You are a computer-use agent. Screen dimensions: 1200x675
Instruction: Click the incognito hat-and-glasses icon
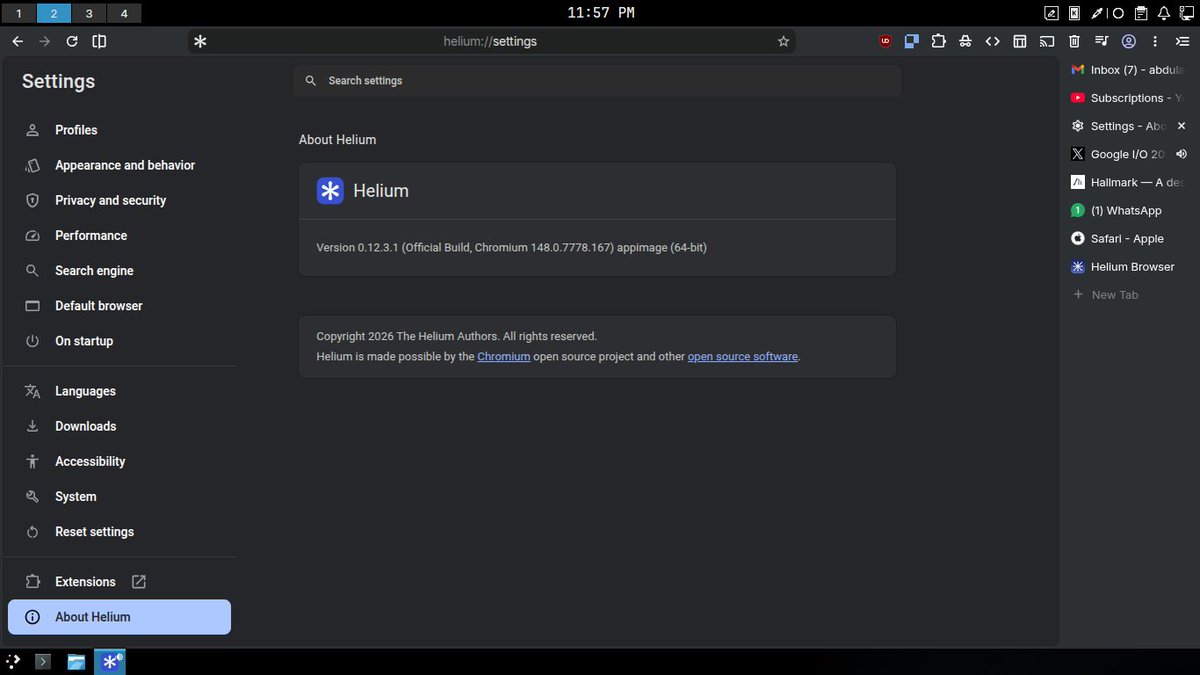(x=965, y=41)
